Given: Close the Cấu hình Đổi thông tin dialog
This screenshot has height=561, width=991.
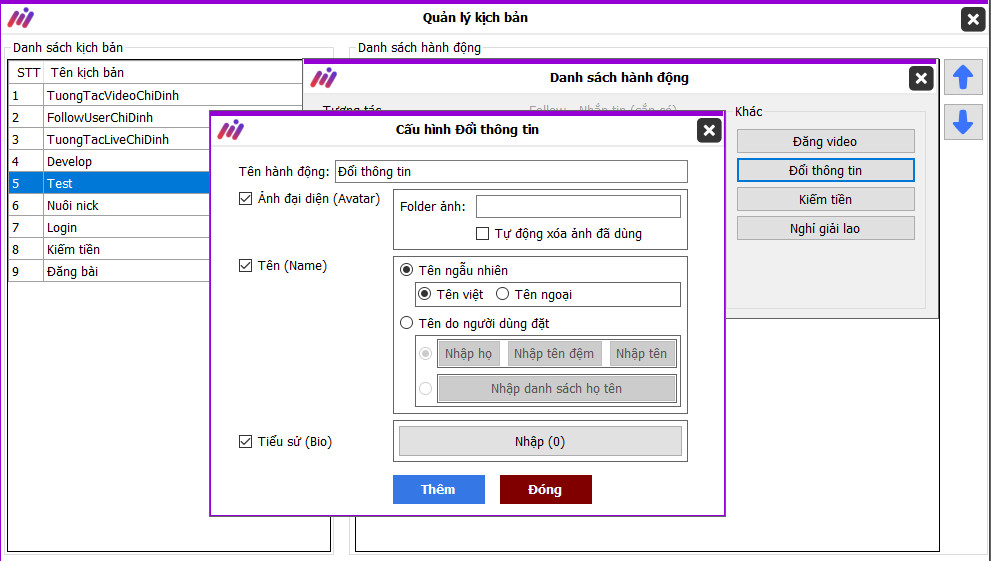Looking at the screenshot, I should (x=708, y=130).
